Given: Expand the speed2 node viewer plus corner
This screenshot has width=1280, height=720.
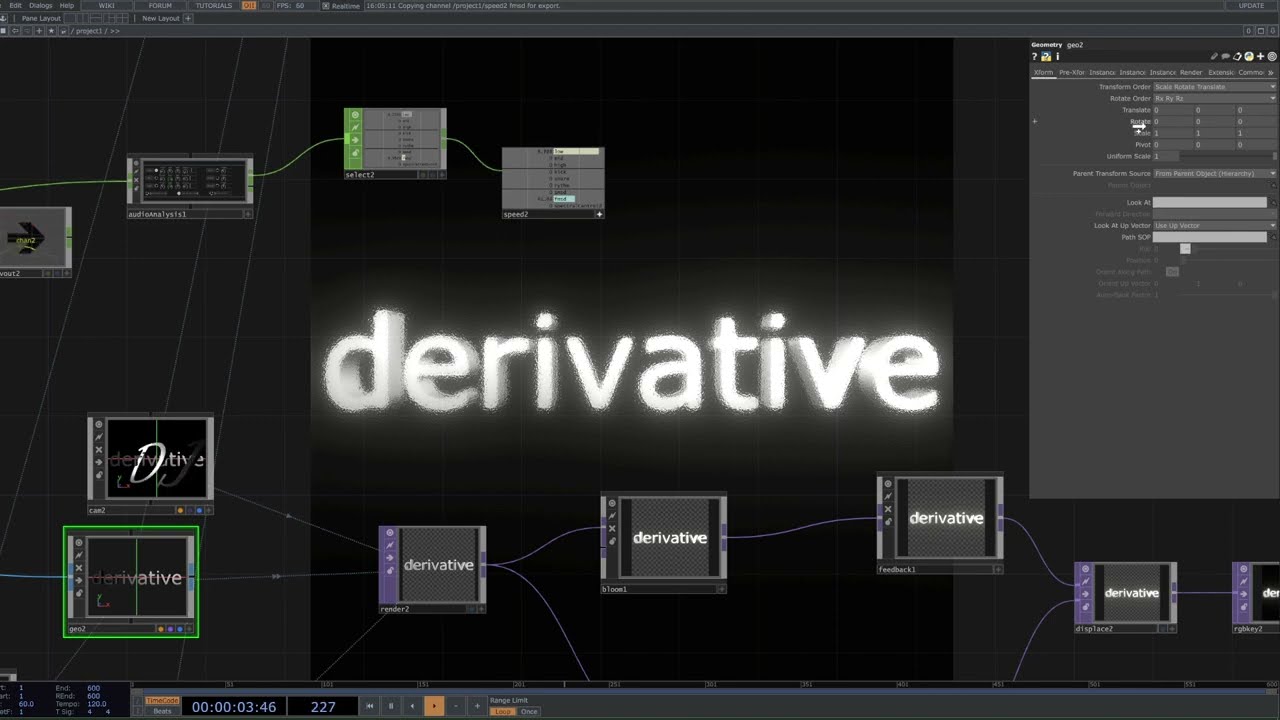Looking at the screenshot, I should (599, 214).
